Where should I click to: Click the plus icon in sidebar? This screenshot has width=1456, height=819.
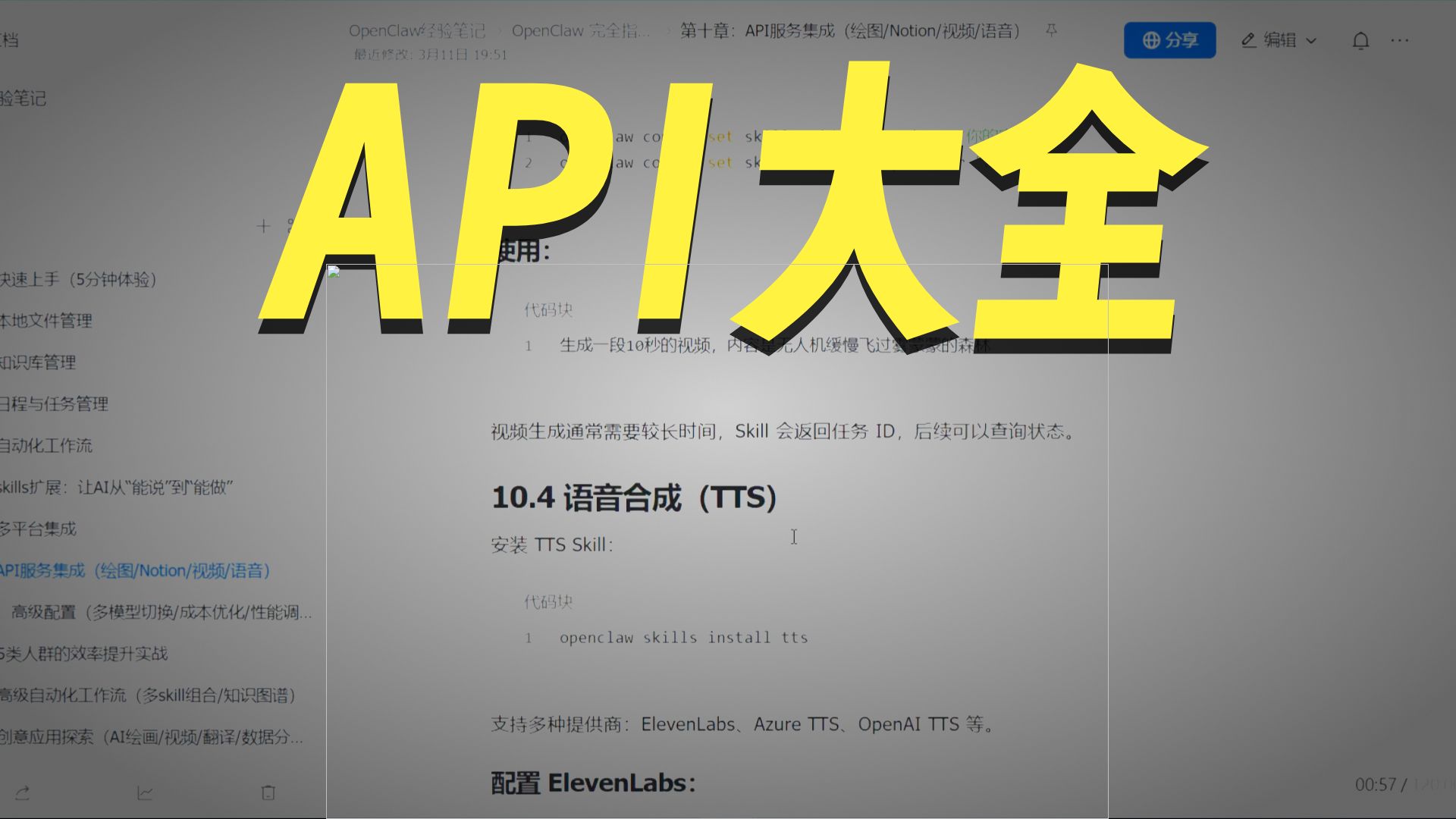click(x=263, y=226)
